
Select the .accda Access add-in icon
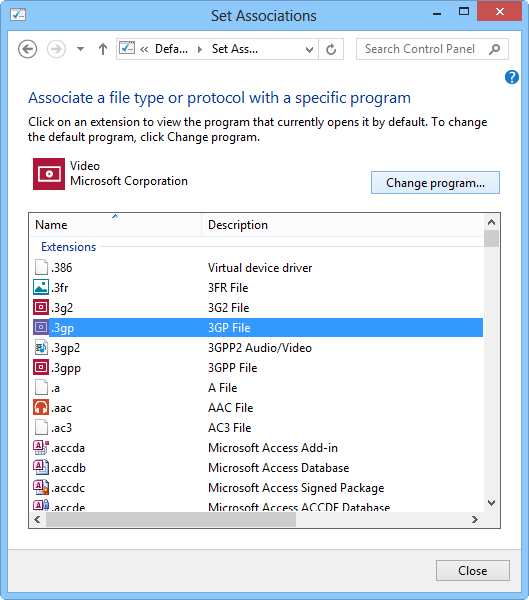click(41, 447)
